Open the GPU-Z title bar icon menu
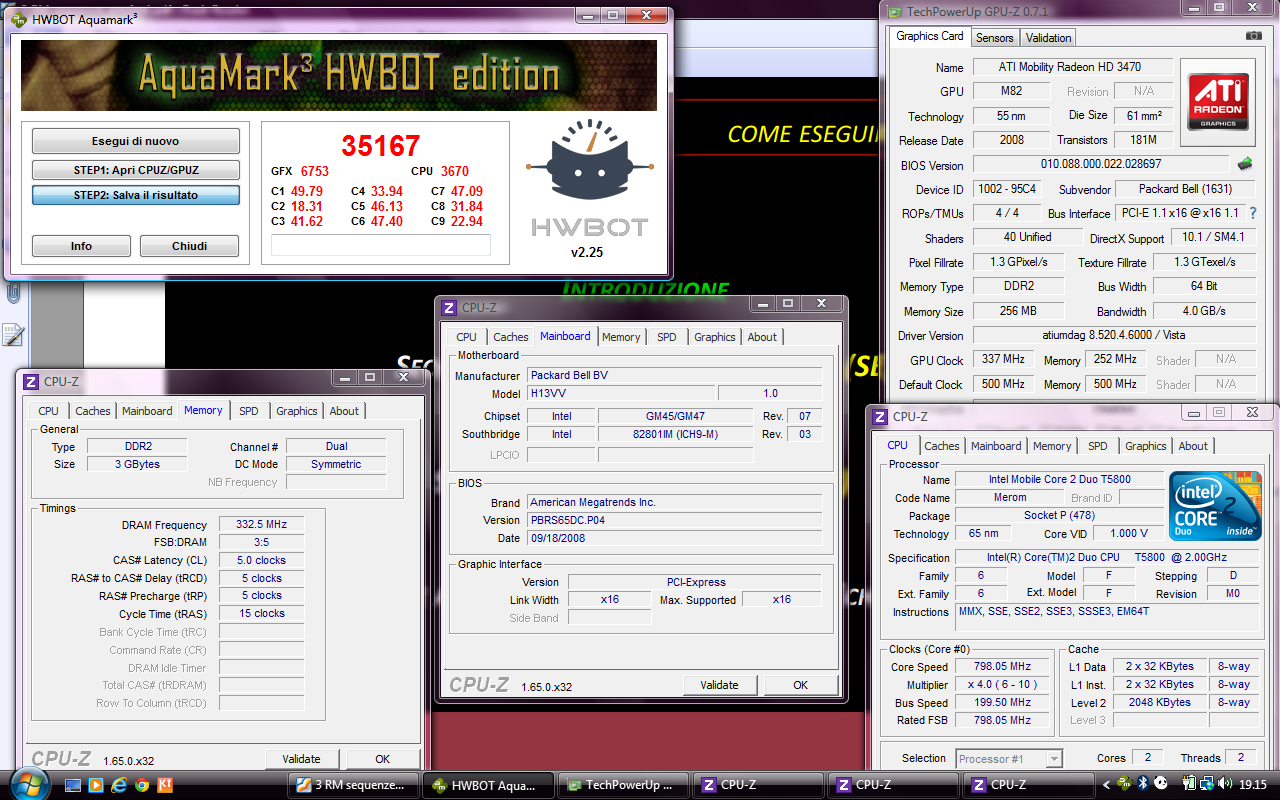Viewport: 1280px width, 800px height. (893, 11)
